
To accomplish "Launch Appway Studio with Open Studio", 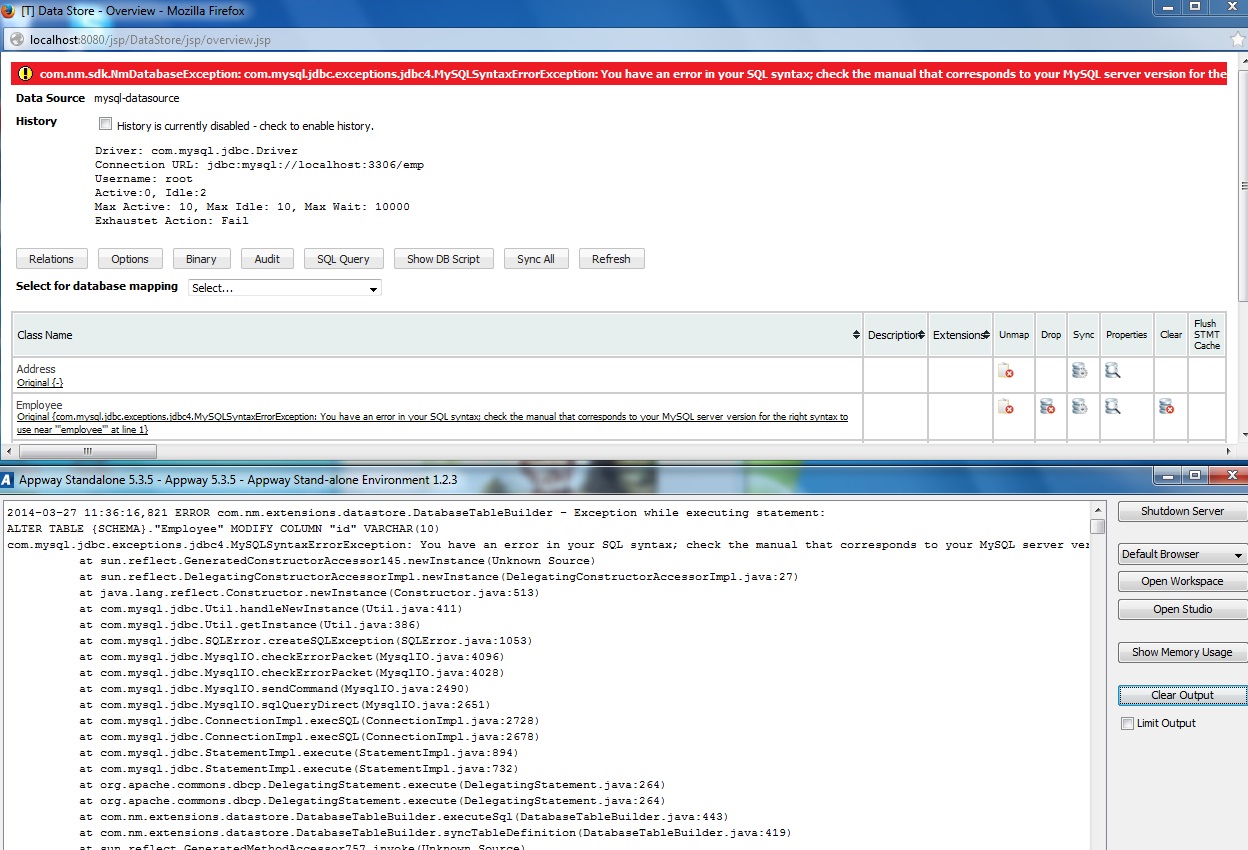I will coord(1182,609).
